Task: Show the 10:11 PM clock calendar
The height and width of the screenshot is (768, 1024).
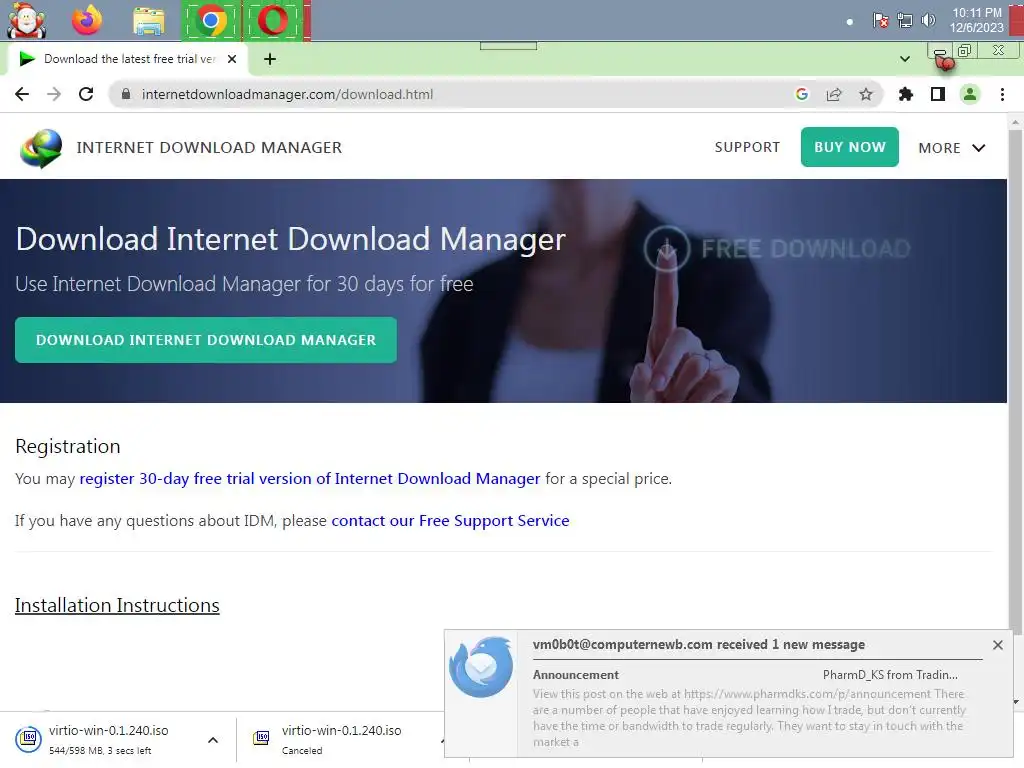Action: (x=976, y=20)
